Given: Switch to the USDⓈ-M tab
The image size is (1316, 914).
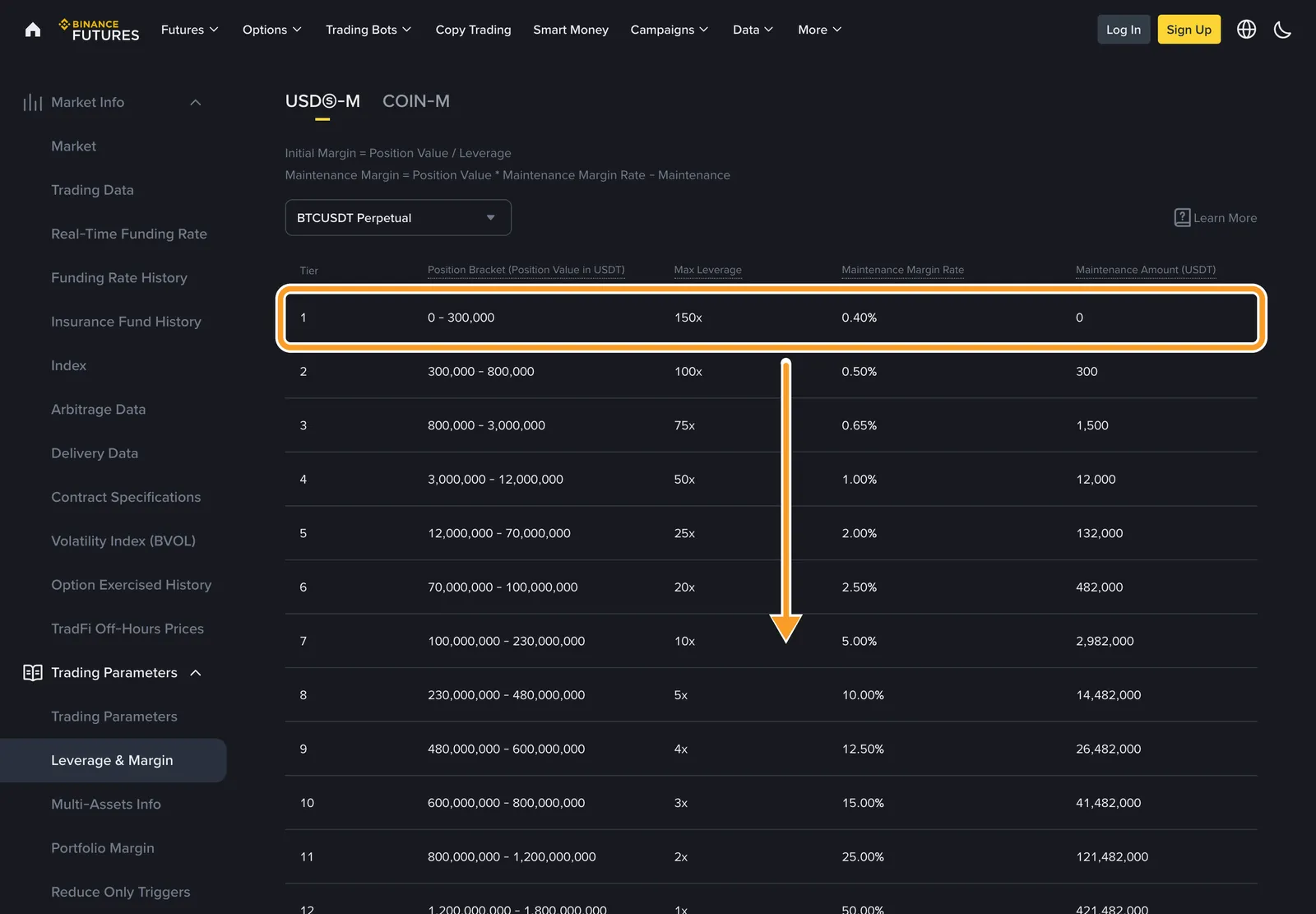Looking at the screenshot, I should pos(322,101).
